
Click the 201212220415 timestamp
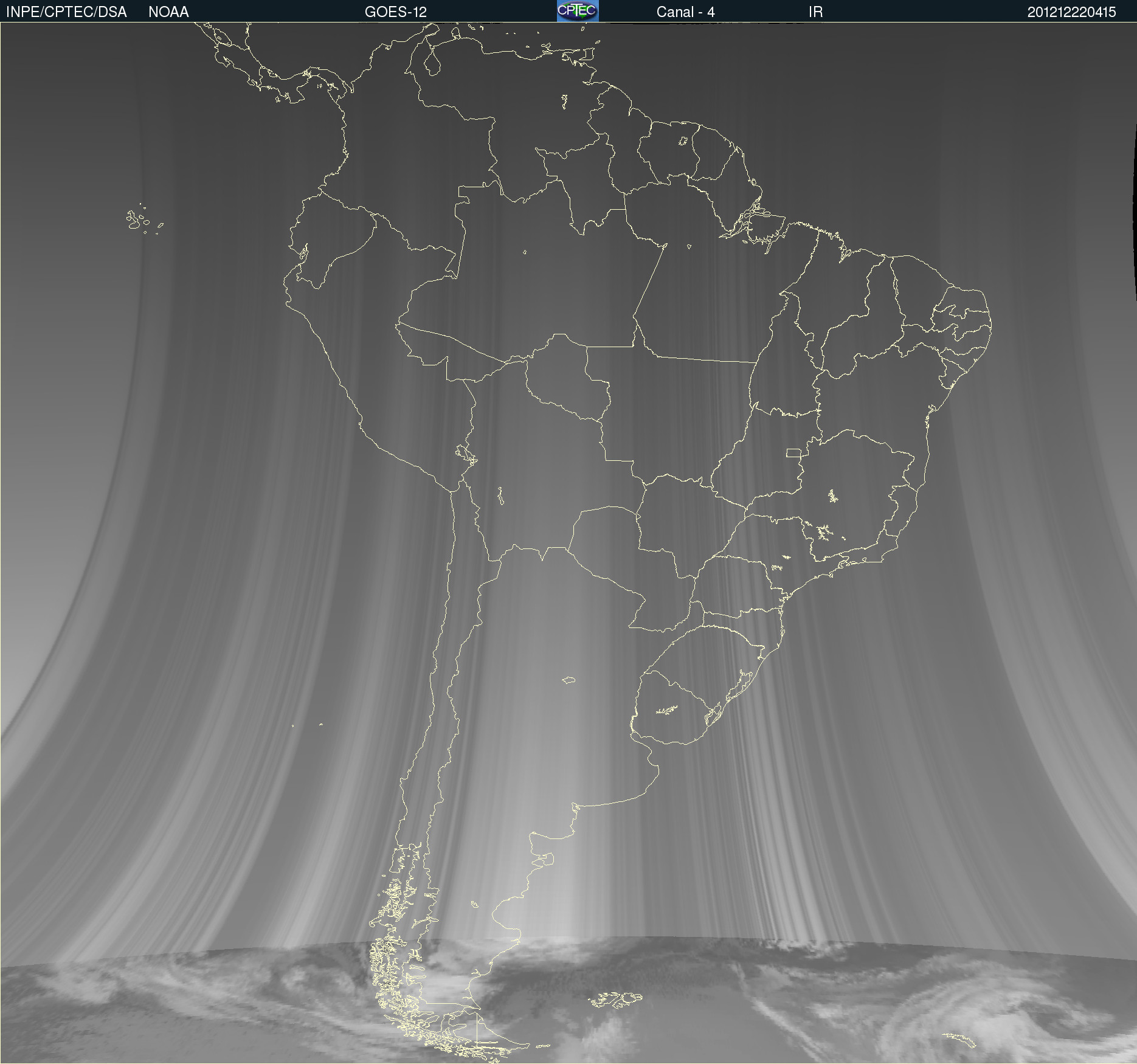(x=1071, y=12)
